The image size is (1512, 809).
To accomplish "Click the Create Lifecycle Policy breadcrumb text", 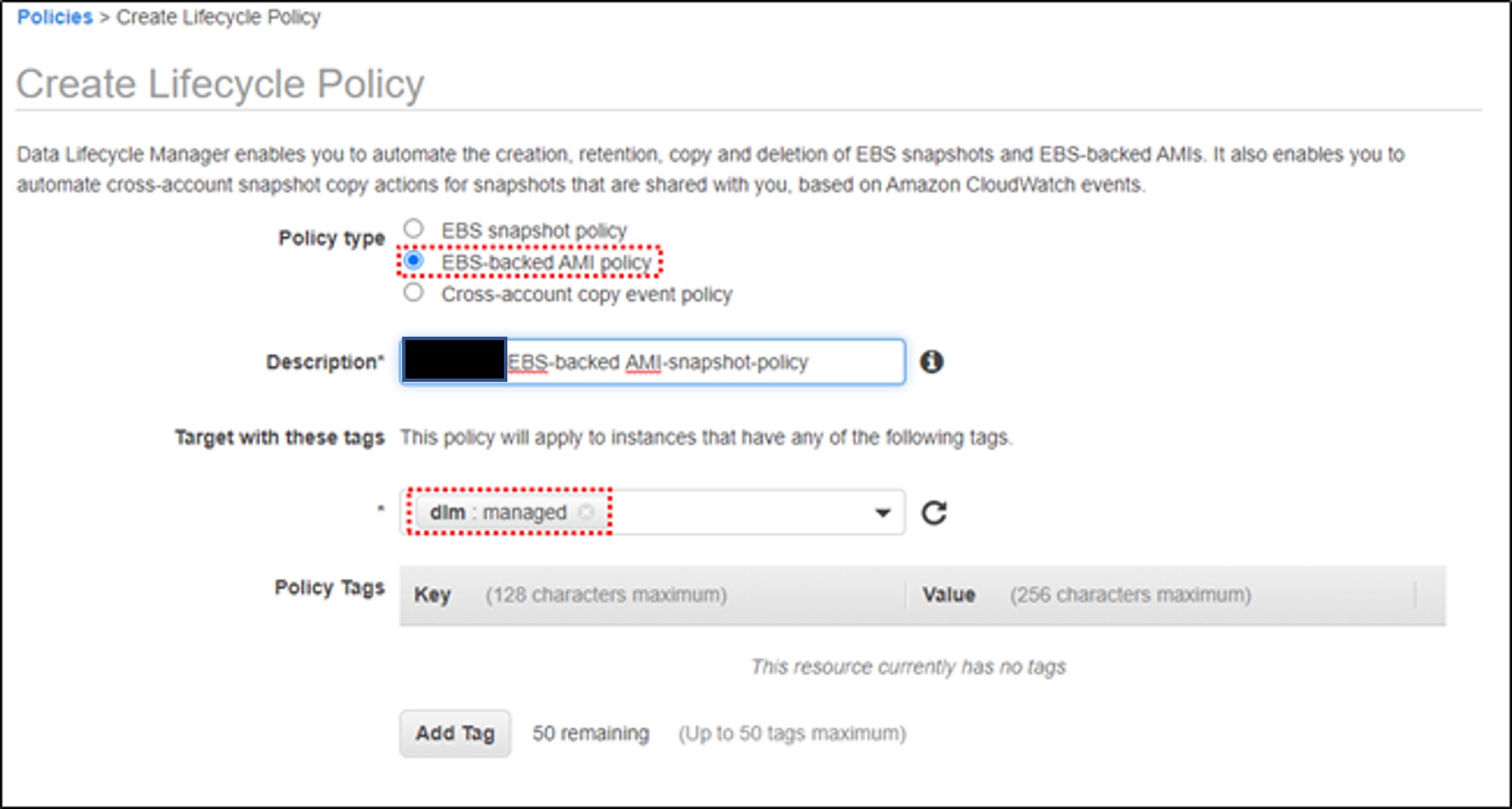I will pos(218,17).
